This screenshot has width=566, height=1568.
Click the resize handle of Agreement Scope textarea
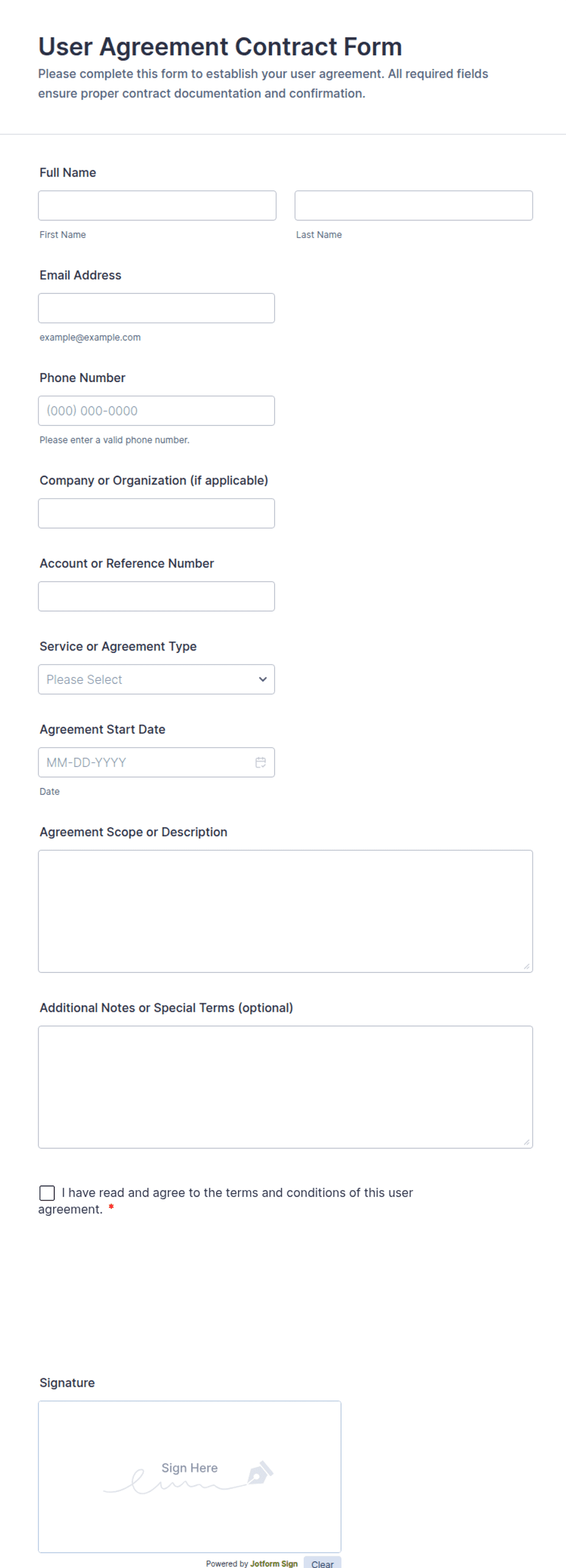[526, 966]
